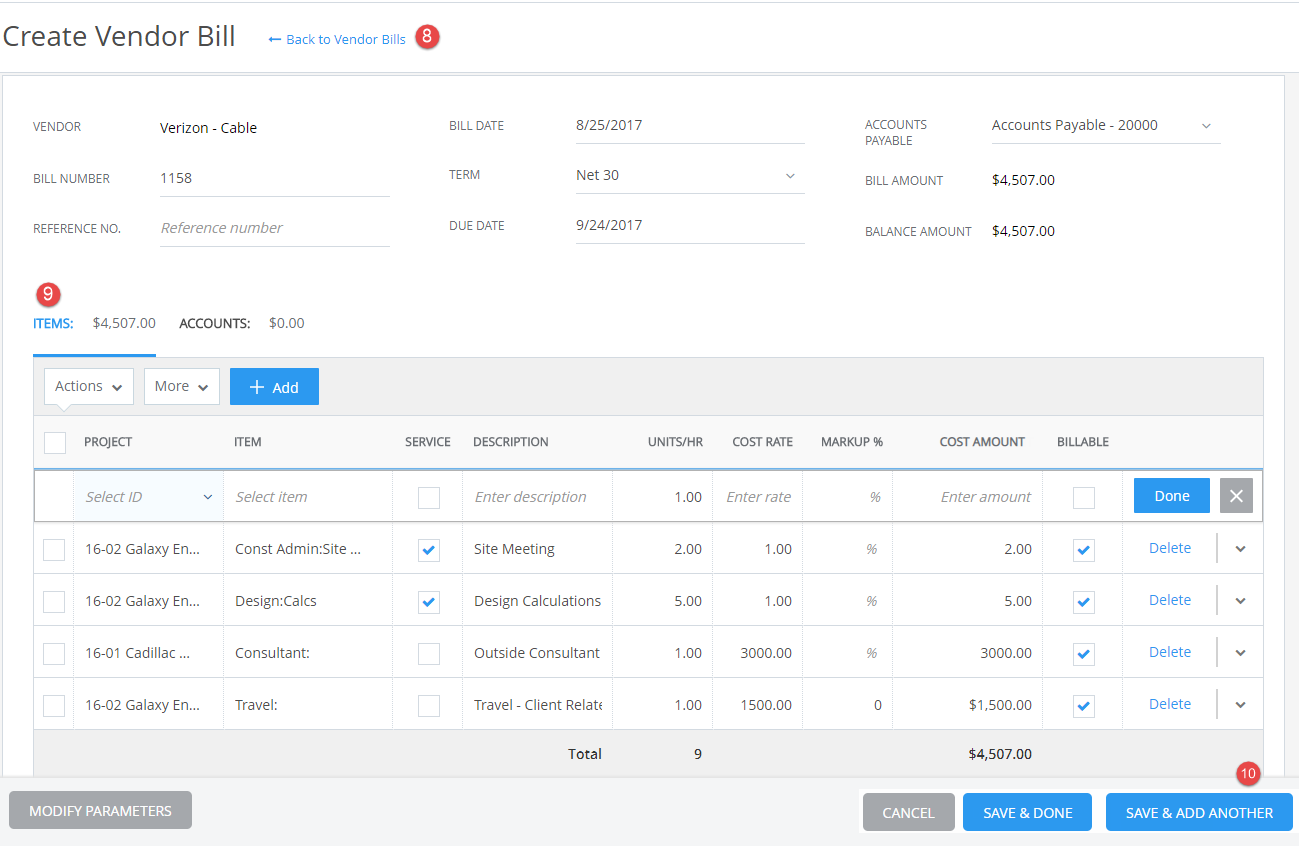Click new row Markup % field

pyautogui.click(x=848, y=497)
